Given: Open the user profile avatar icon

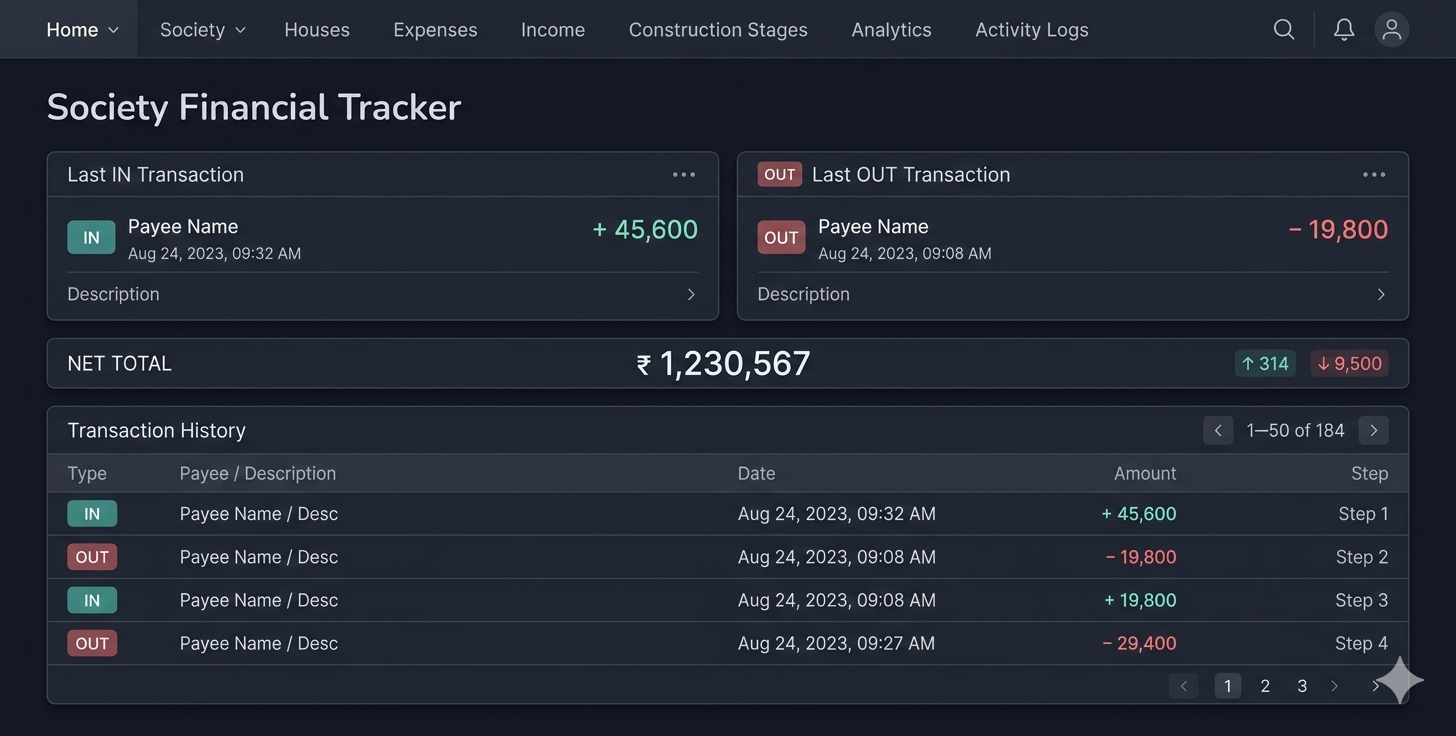Looking at the screenshot, I should [1392, 29].
